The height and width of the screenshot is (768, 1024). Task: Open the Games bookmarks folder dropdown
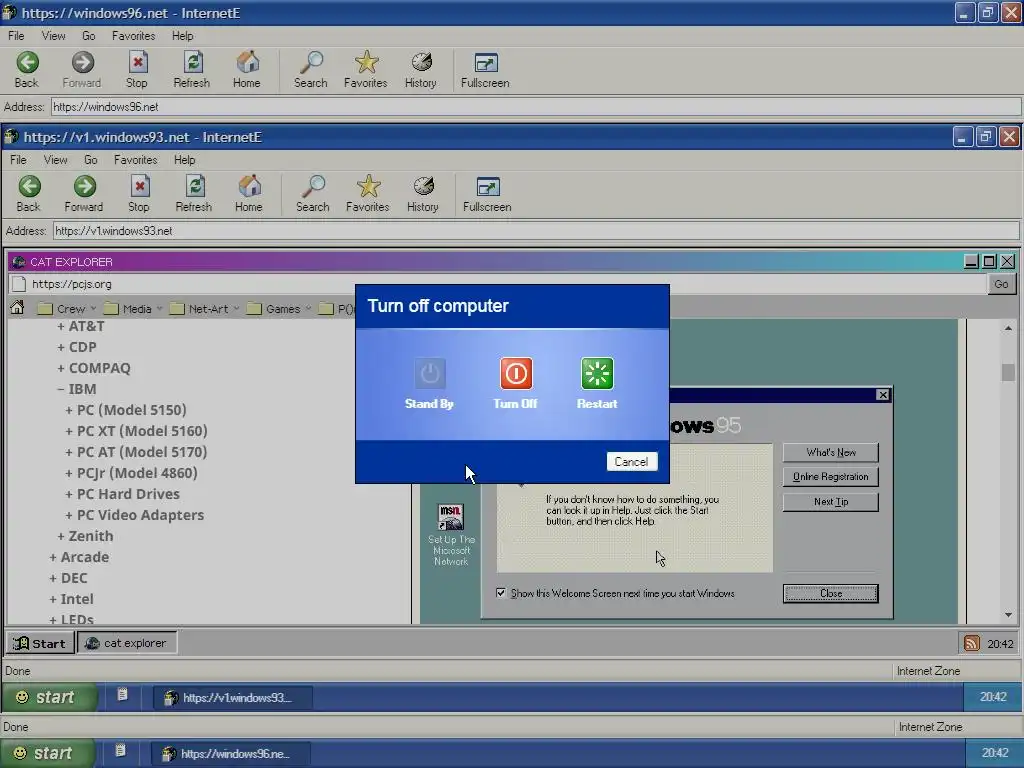click(279, 308)
